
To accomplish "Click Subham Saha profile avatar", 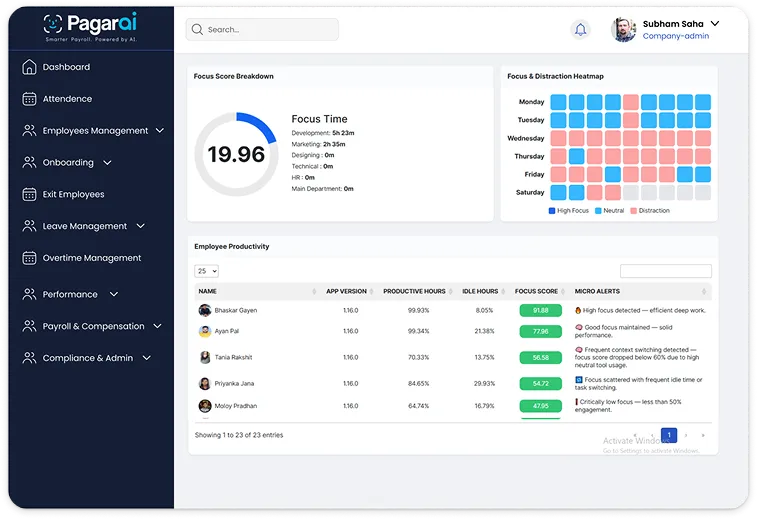I will click(x=623, y=30).
